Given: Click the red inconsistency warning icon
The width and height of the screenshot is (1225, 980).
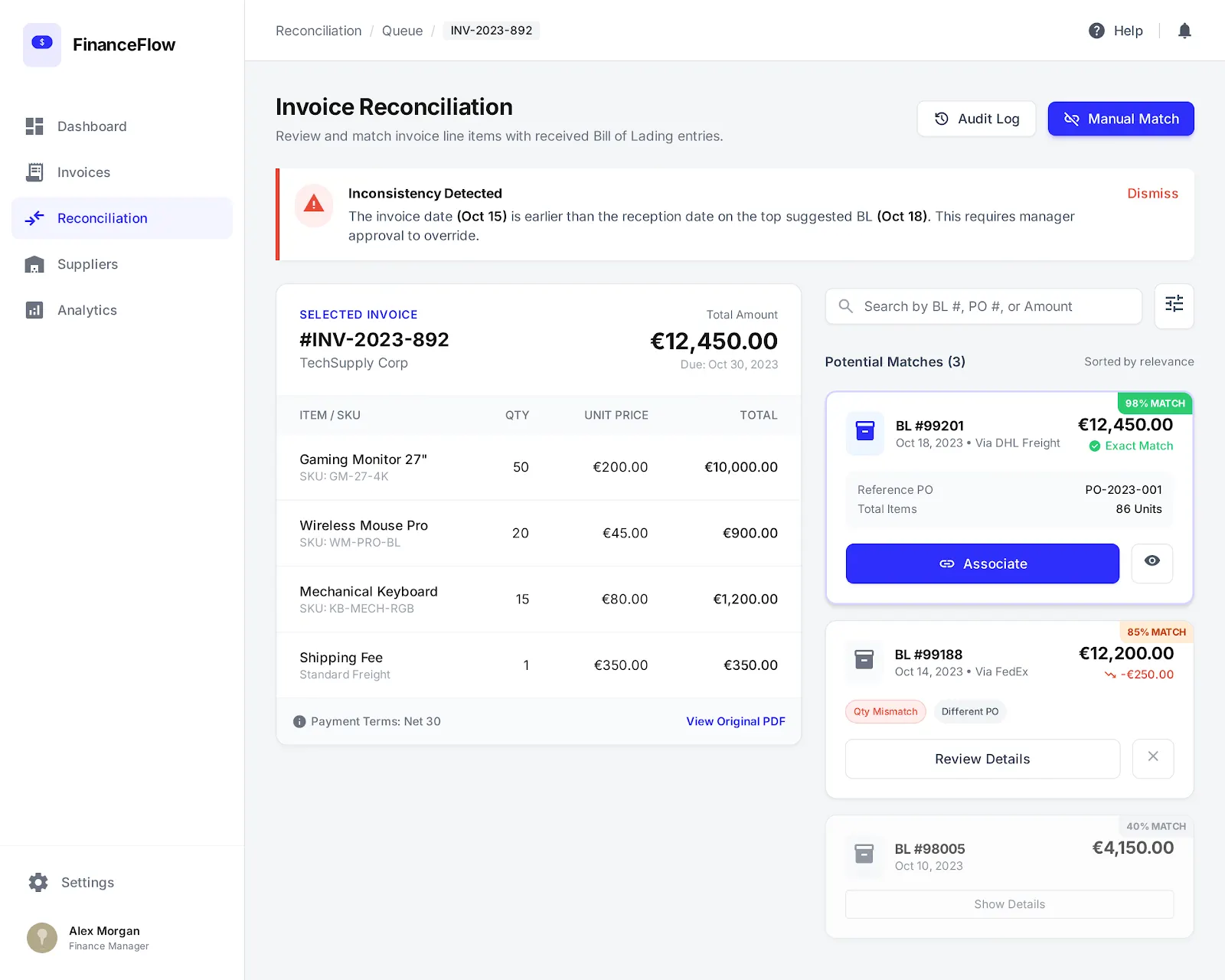Looking at the screenshot, I should pos(314,204).
